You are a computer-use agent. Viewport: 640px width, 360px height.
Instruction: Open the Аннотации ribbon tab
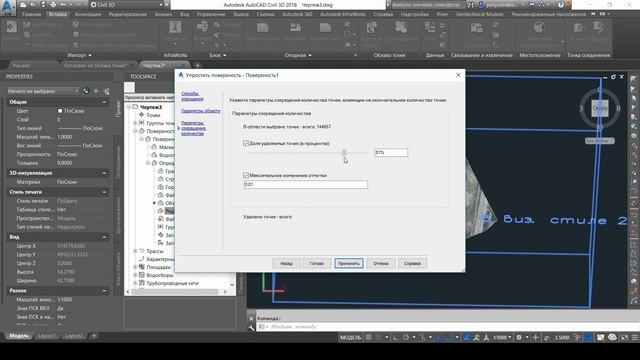coord(88,14)
